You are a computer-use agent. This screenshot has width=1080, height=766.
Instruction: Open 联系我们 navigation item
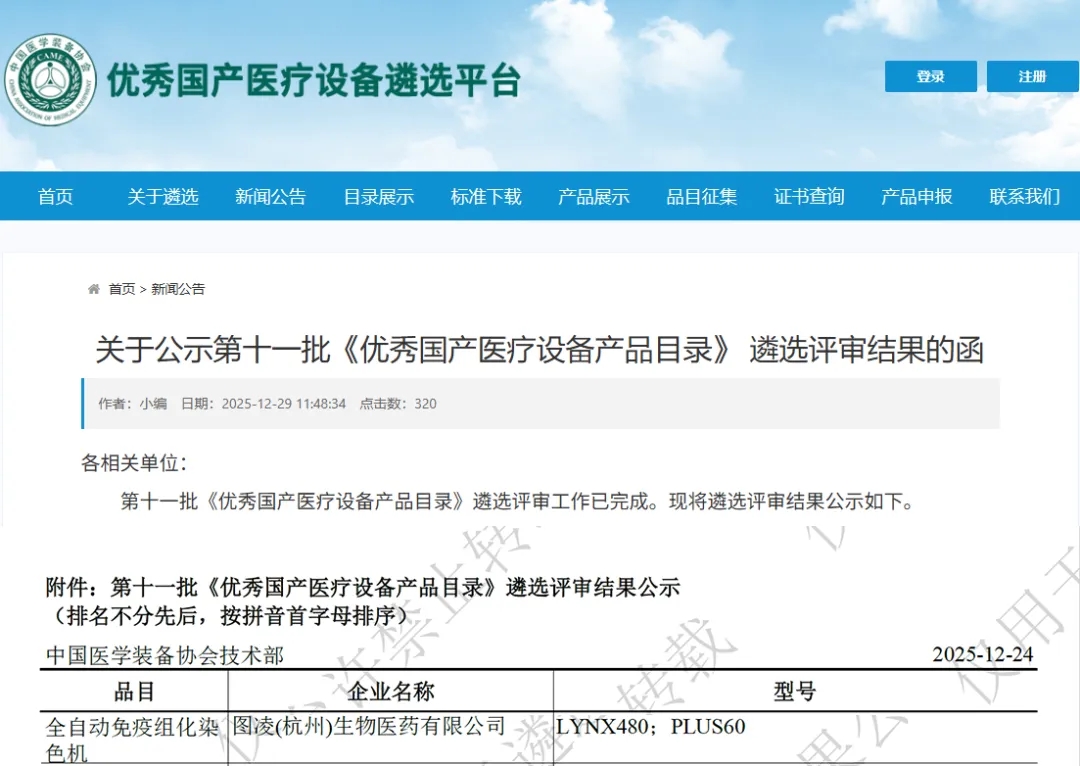[1025, 197]
